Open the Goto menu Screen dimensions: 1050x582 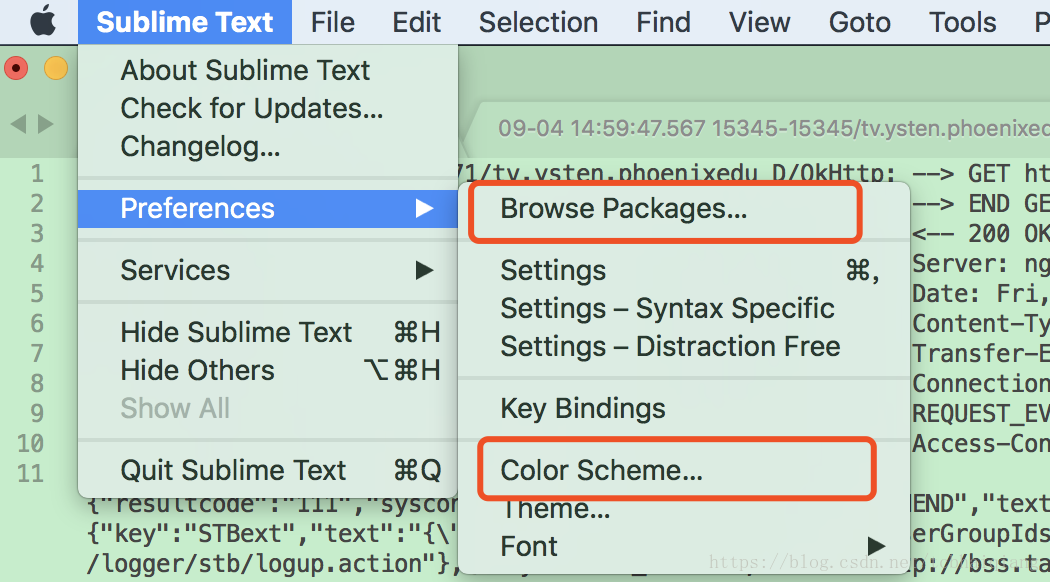(860, 22)
